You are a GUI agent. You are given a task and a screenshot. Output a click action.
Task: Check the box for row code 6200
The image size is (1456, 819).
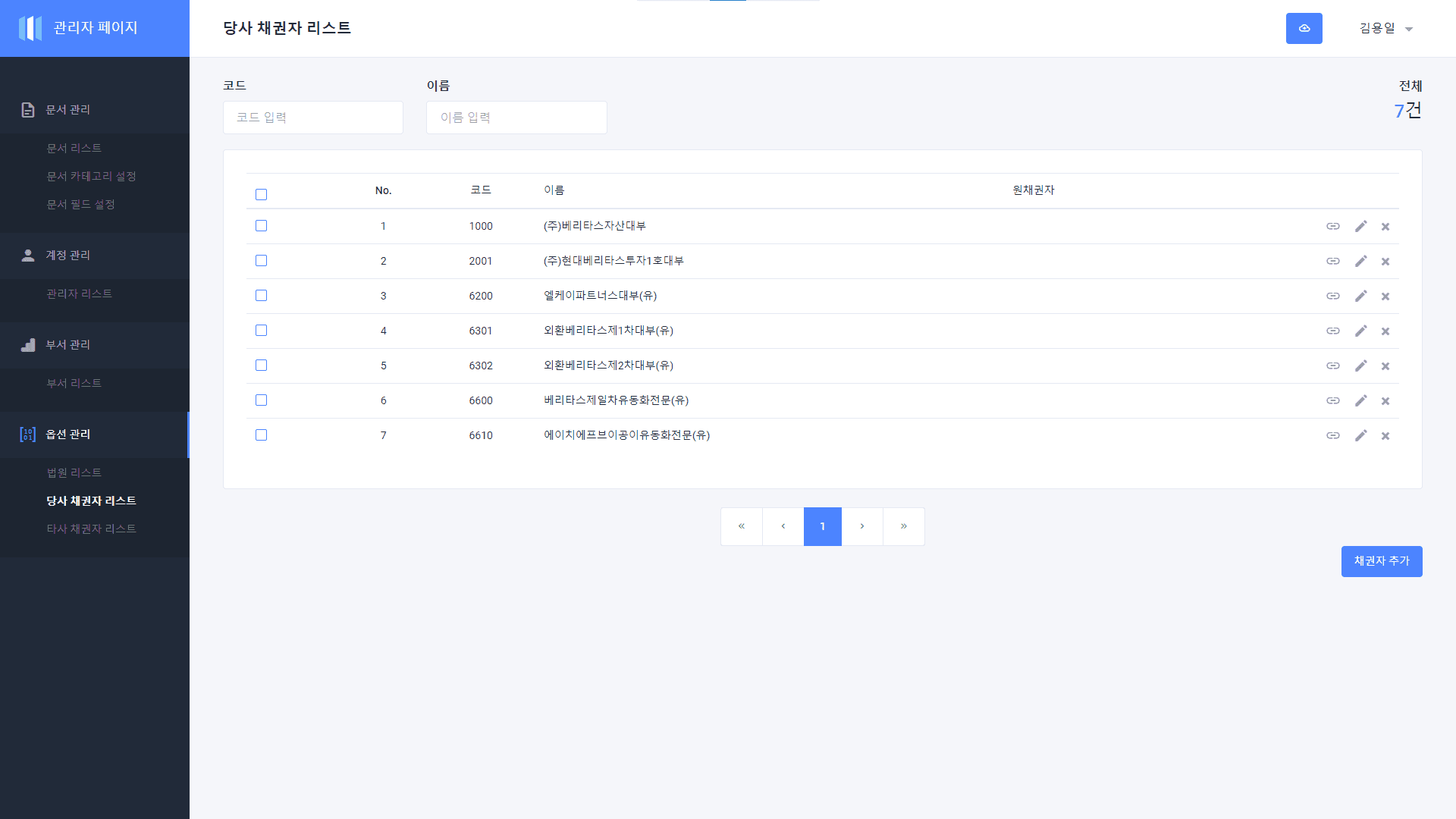point(261,296)
